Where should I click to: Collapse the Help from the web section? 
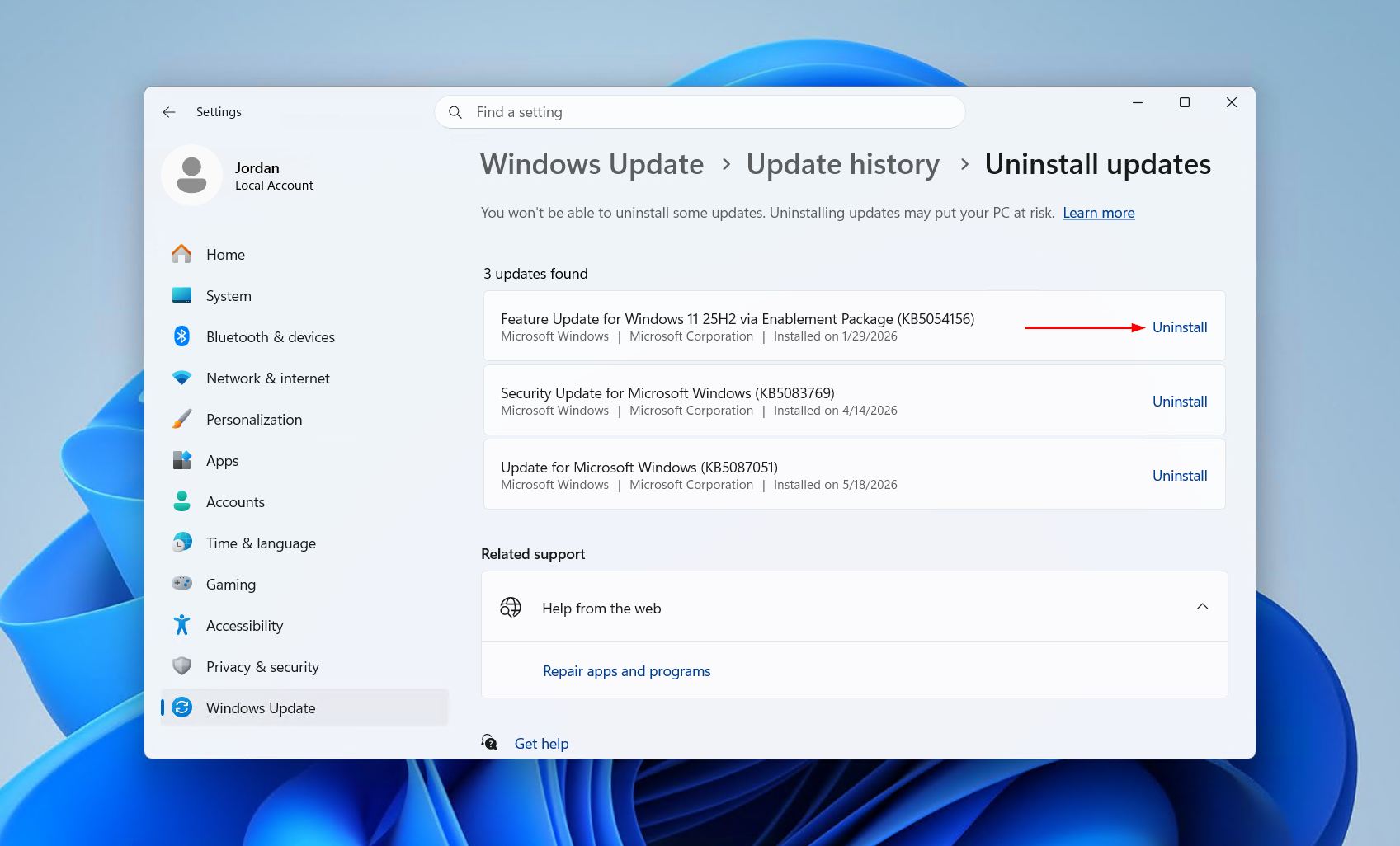click(1202, 607)
